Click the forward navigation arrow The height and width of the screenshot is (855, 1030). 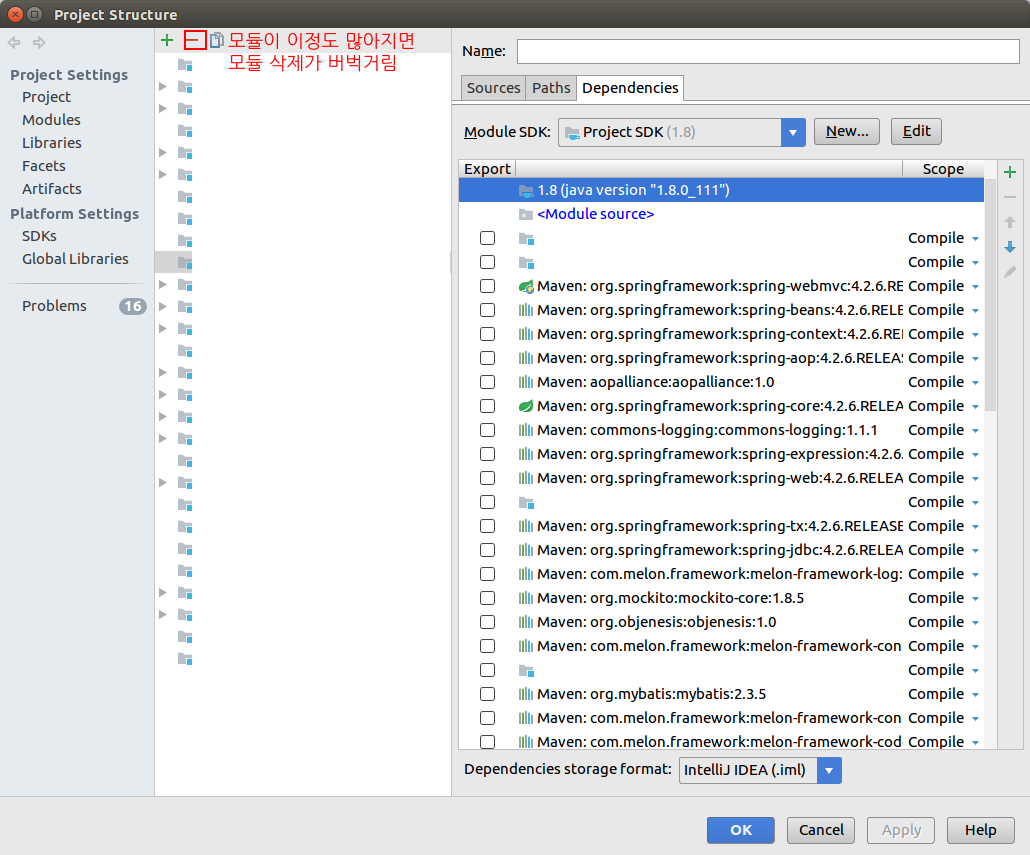39,43
